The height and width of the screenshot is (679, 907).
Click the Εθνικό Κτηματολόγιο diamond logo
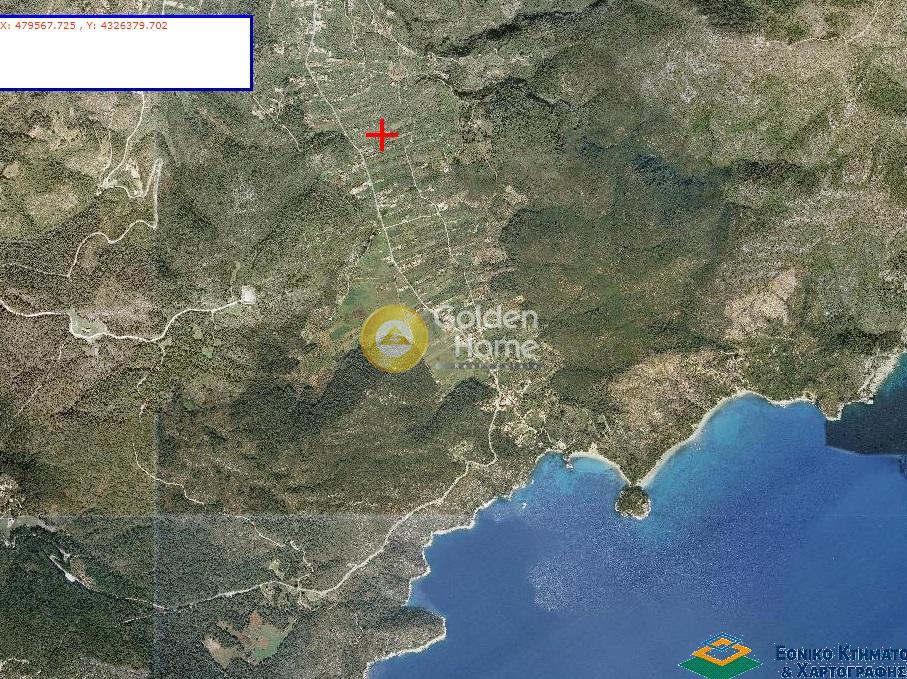tap(720, 656)
